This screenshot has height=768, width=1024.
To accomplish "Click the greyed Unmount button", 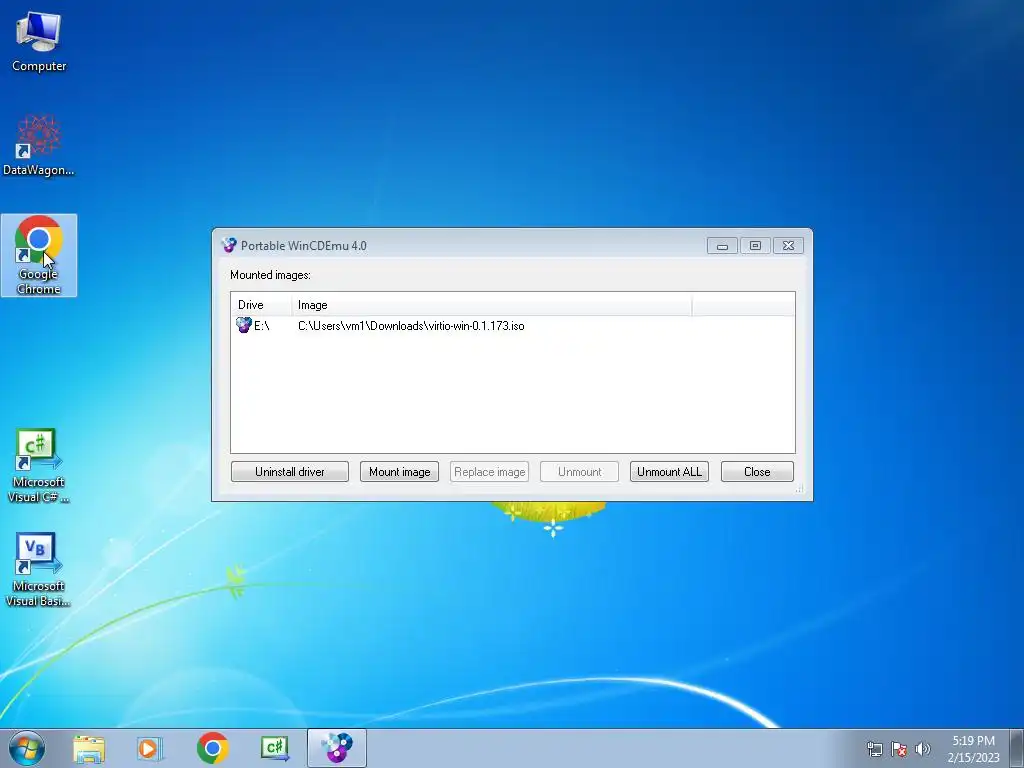I will coord(579,472).
